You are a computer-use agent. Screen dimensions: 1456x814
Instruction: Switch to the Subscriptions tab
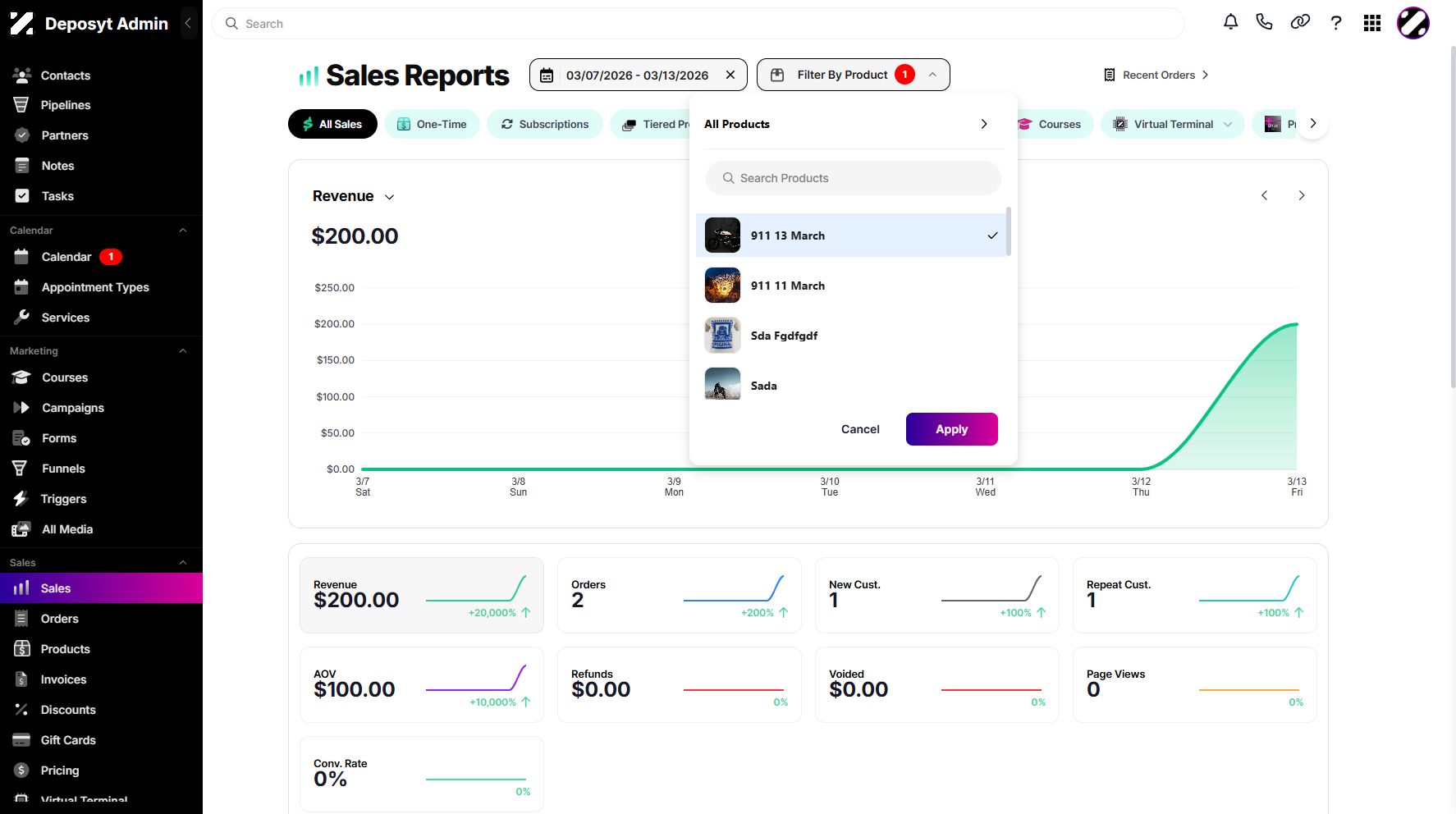(545, 124)
